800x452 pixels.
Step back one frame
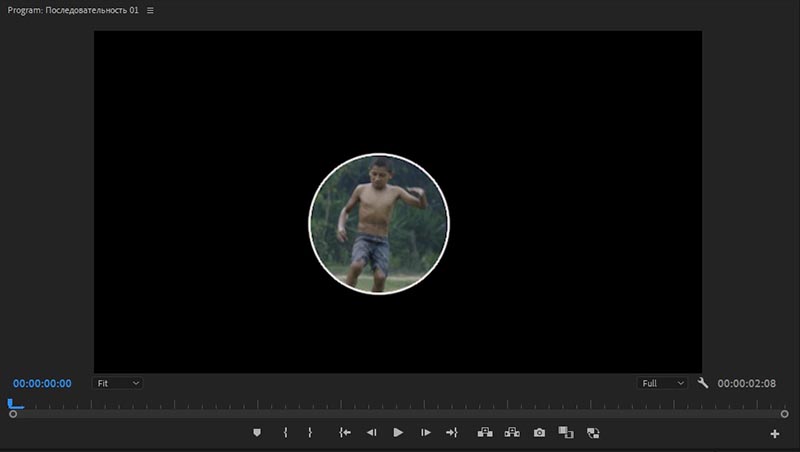(x=371, y=433)
